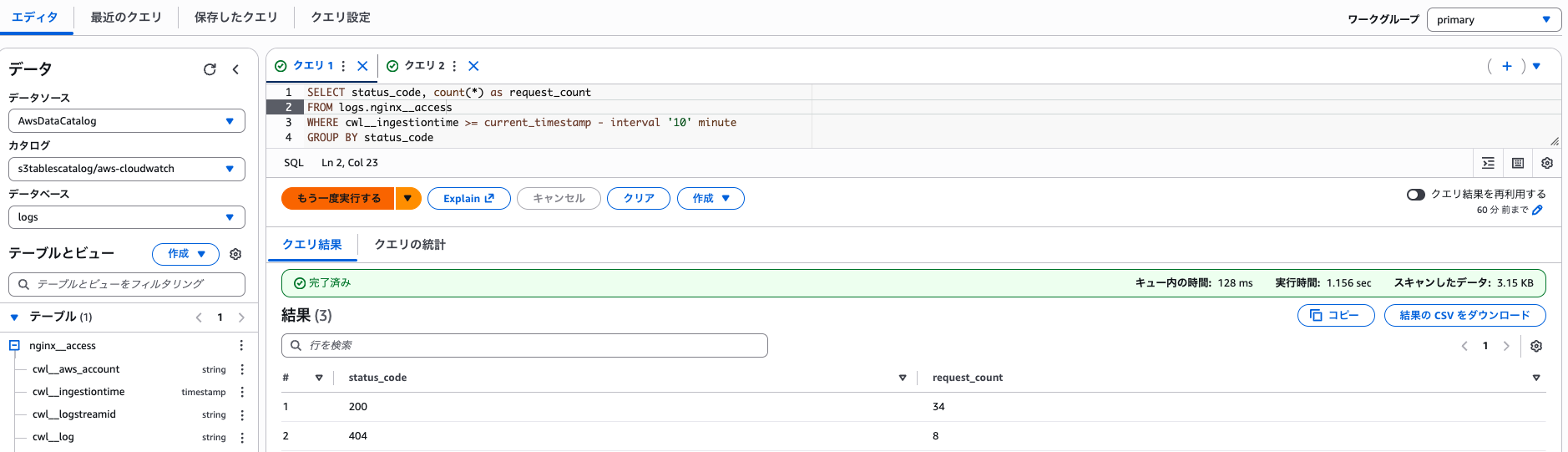Close the クエリ 1 tab
The height and width of the screenshot is (452, 1568).
362,66
